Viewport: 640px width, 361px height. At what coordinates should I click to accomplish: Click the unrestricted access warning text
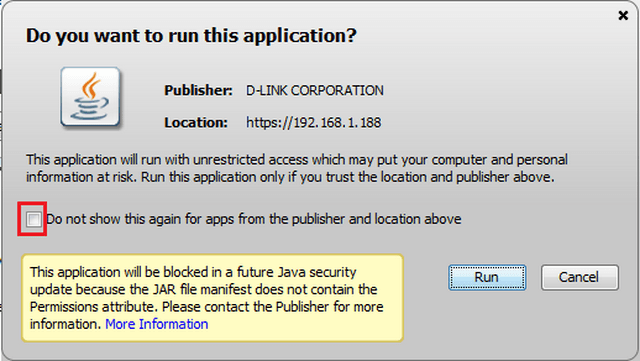pos(297,168)
